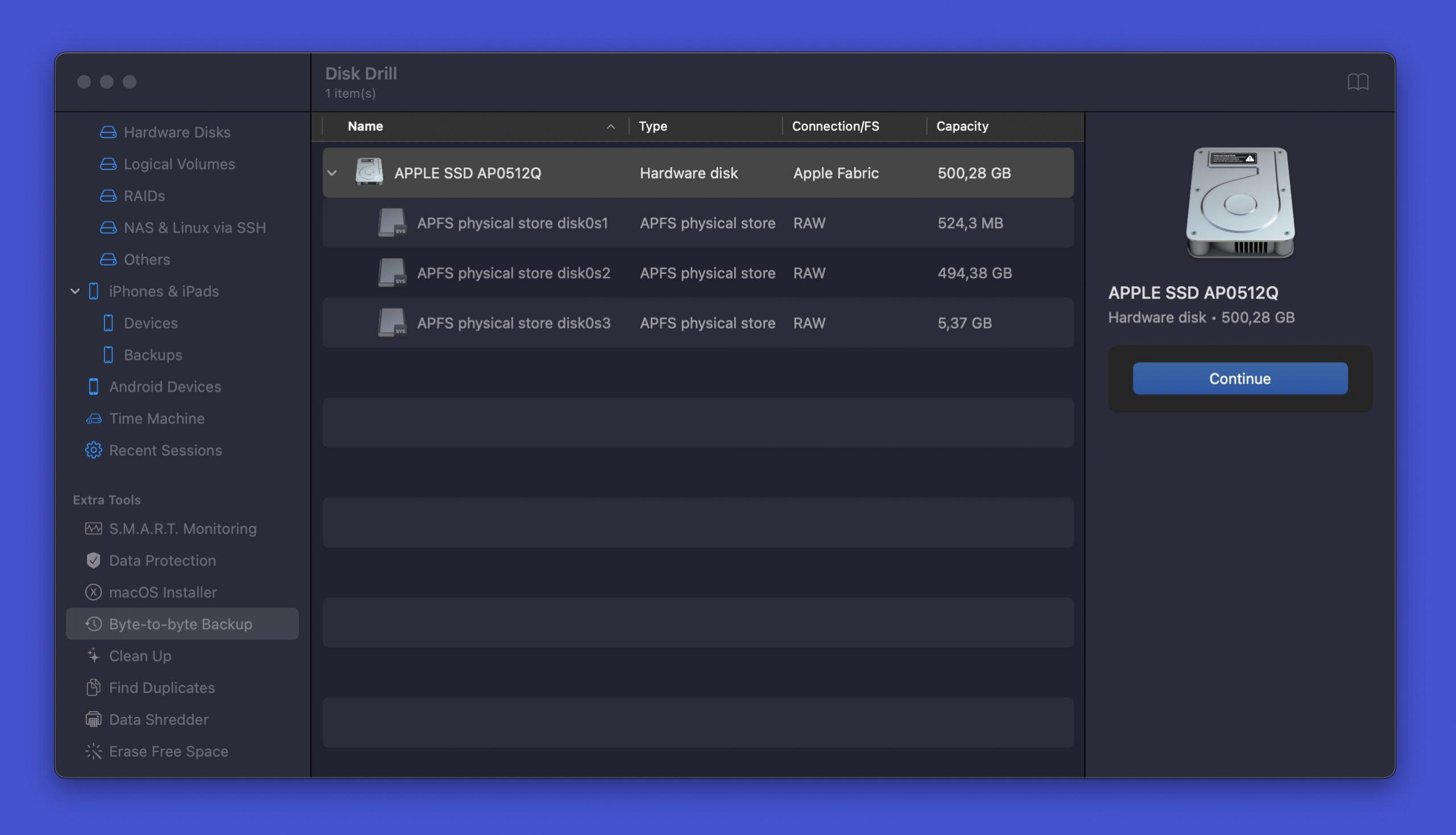This screenshot has width=1456, height=835.
Task: Sort by Capacity column header
Action: 962,126
